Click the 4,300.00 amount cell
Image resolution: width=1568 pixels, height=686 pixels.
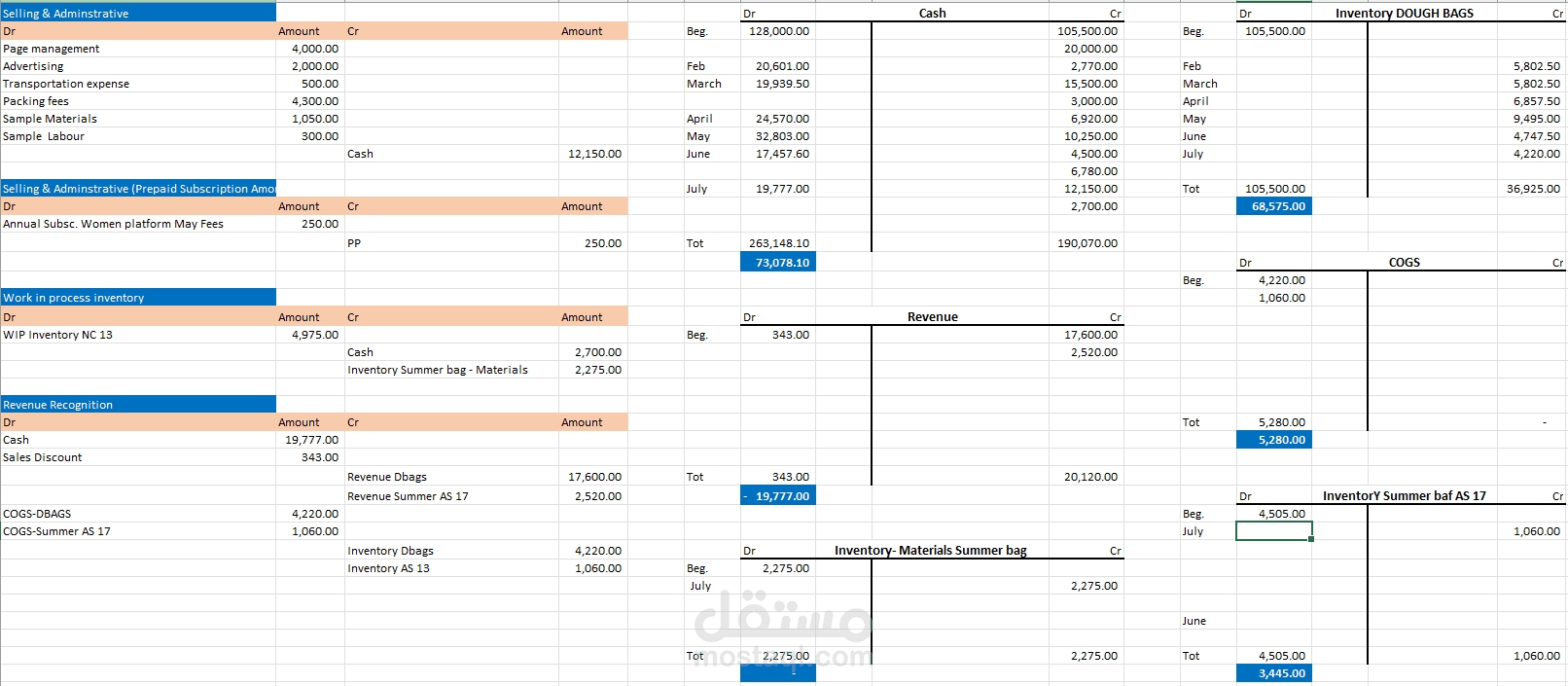click(310, 101)
